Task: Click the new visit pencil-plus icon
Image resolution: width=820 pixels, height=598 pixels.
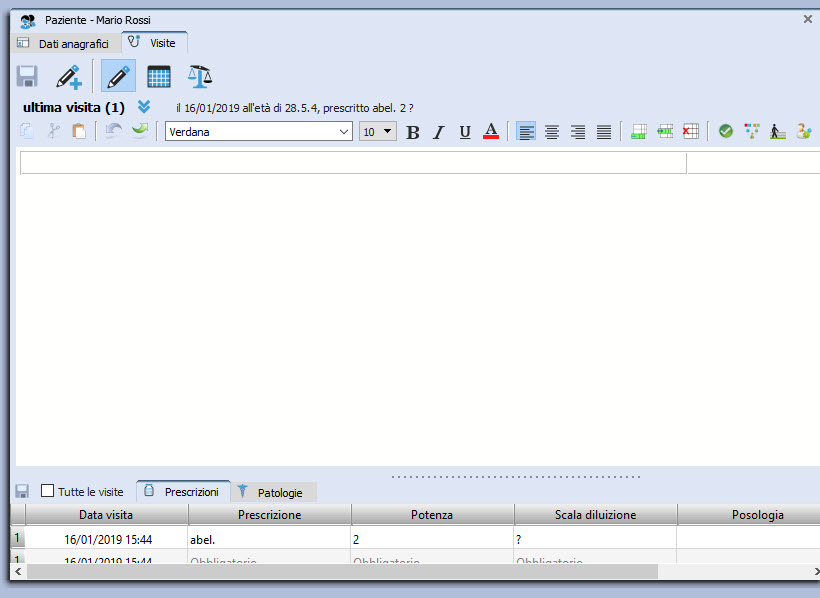Action: pos(69,77)
